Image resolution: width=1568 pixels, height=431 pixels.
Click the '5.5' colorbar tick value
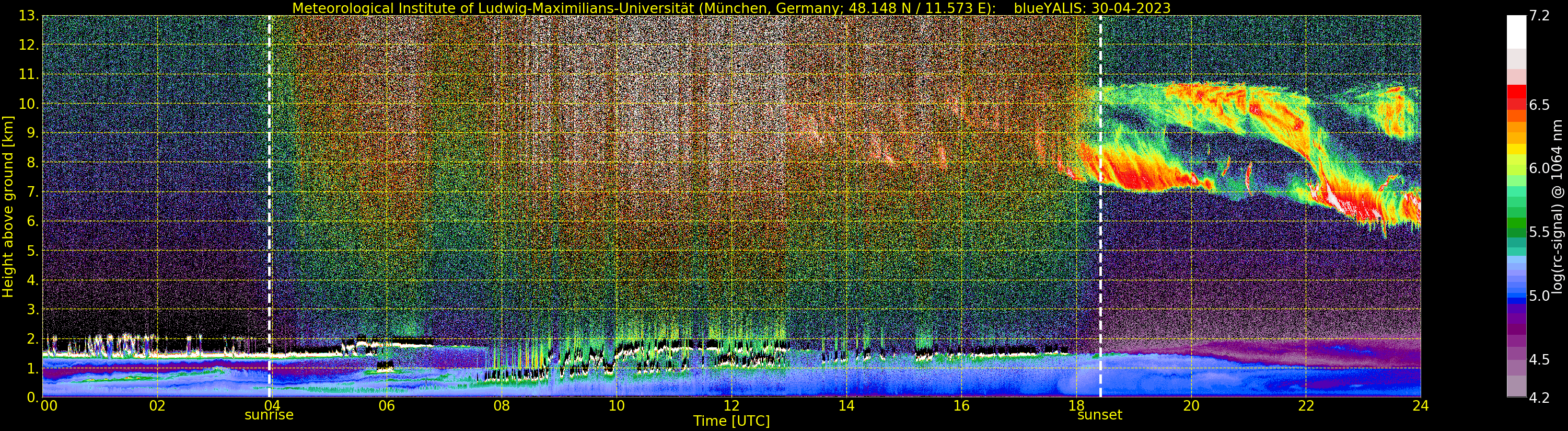tap(1539, 232)
